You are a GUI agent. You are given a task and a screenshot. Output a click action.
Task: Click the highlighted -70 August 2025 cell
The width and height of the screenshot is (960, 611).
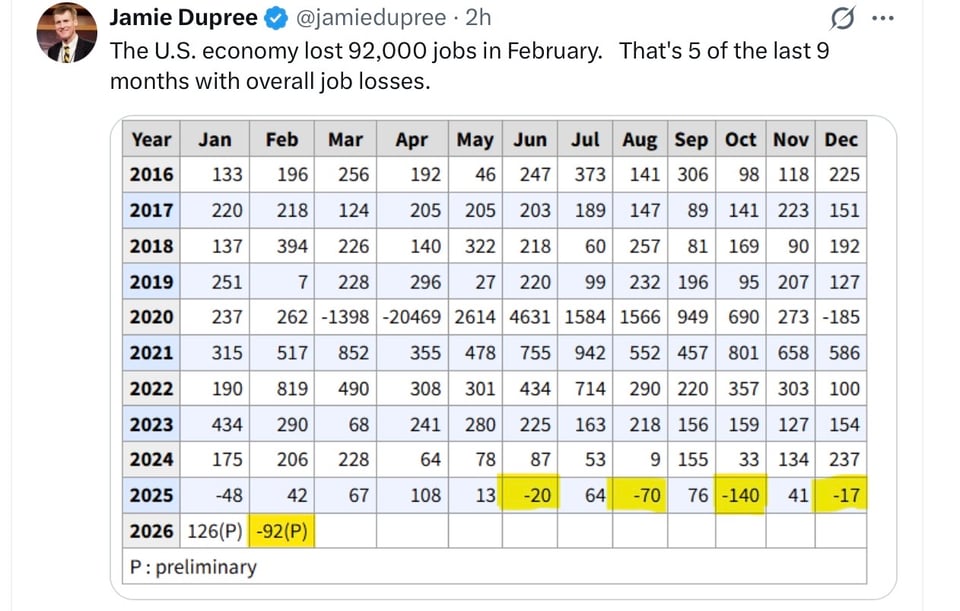(640, 495)
